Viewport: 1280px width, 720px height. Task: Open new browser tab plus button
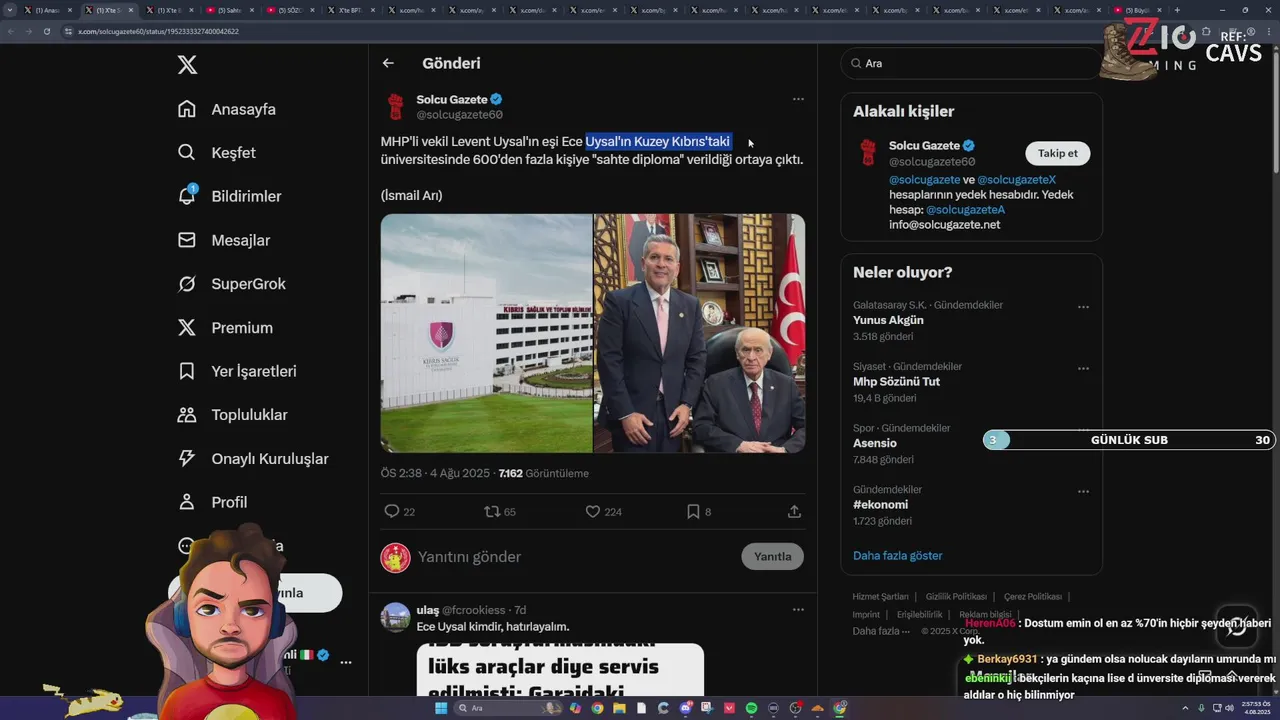pos(1176,10)
